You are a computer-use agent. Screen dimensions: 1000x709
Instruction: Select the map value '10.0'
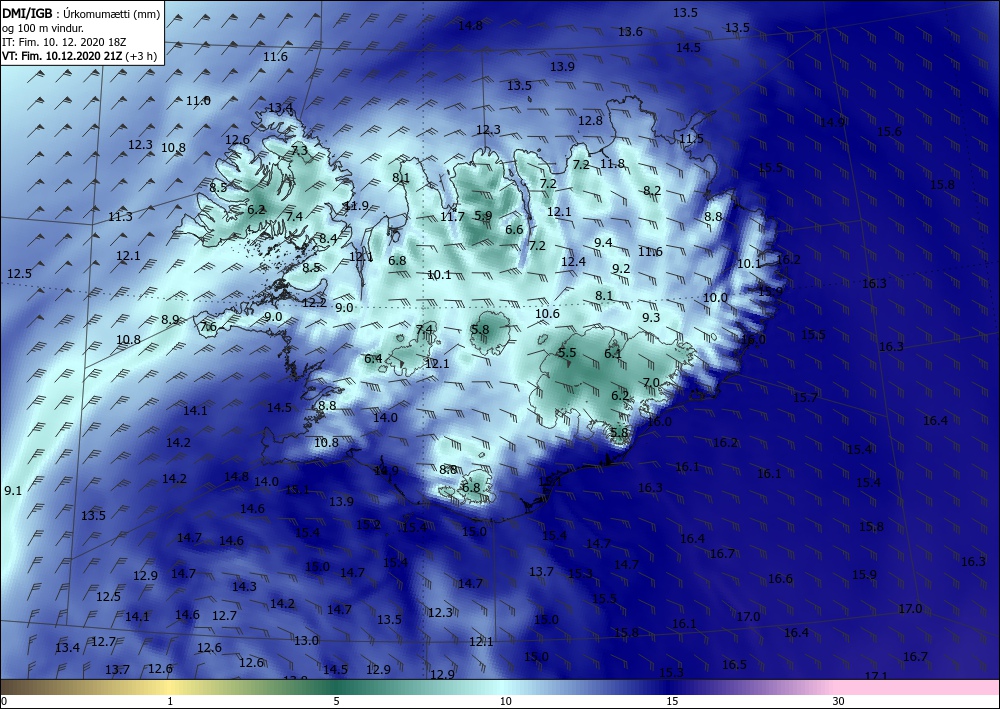click(x=715, y=298)
